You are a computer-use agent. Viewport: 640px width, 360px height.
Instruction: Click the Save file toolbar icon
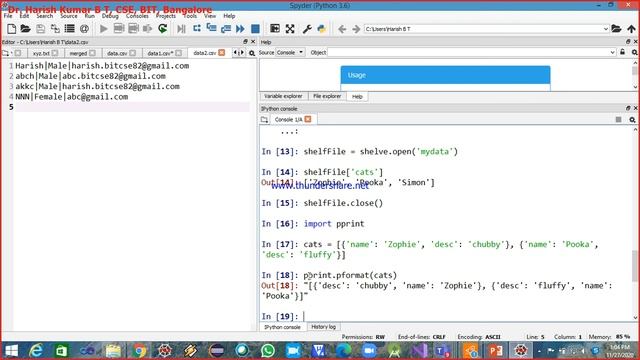(x=40, y=29)
